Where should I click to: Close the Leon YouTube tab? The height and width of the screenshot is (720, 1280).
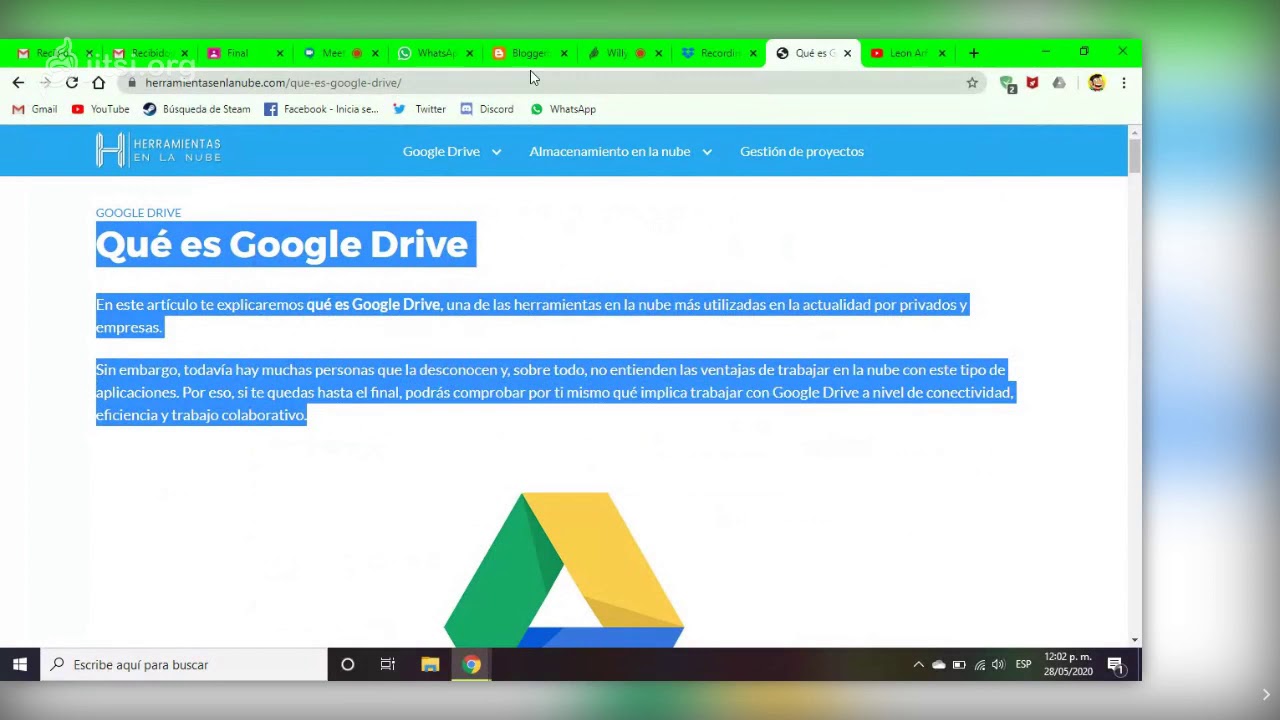point(942,54)
